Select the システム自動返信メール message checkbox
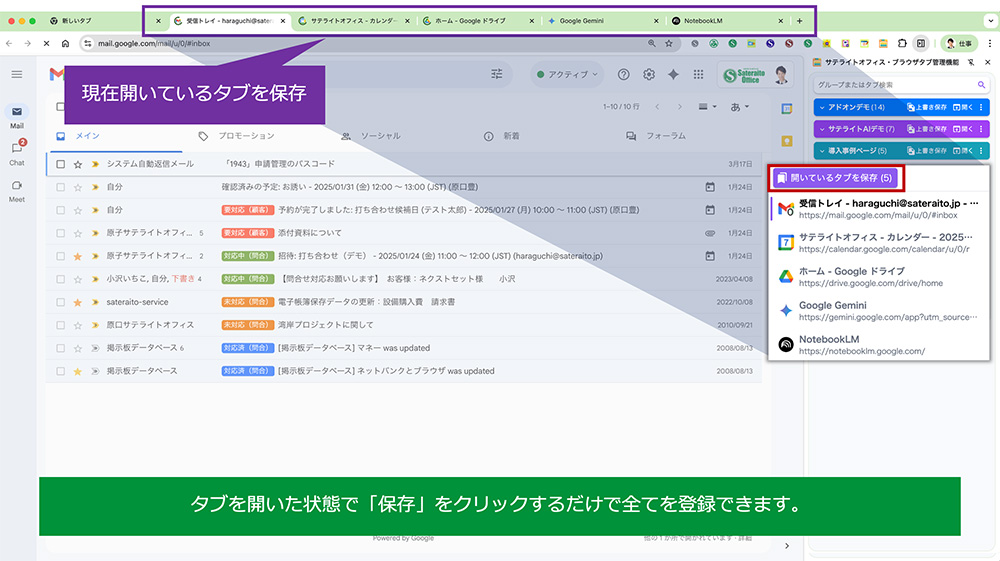Screen dimensions: 1000x561 pyautogui.click(x=60, y=164)
